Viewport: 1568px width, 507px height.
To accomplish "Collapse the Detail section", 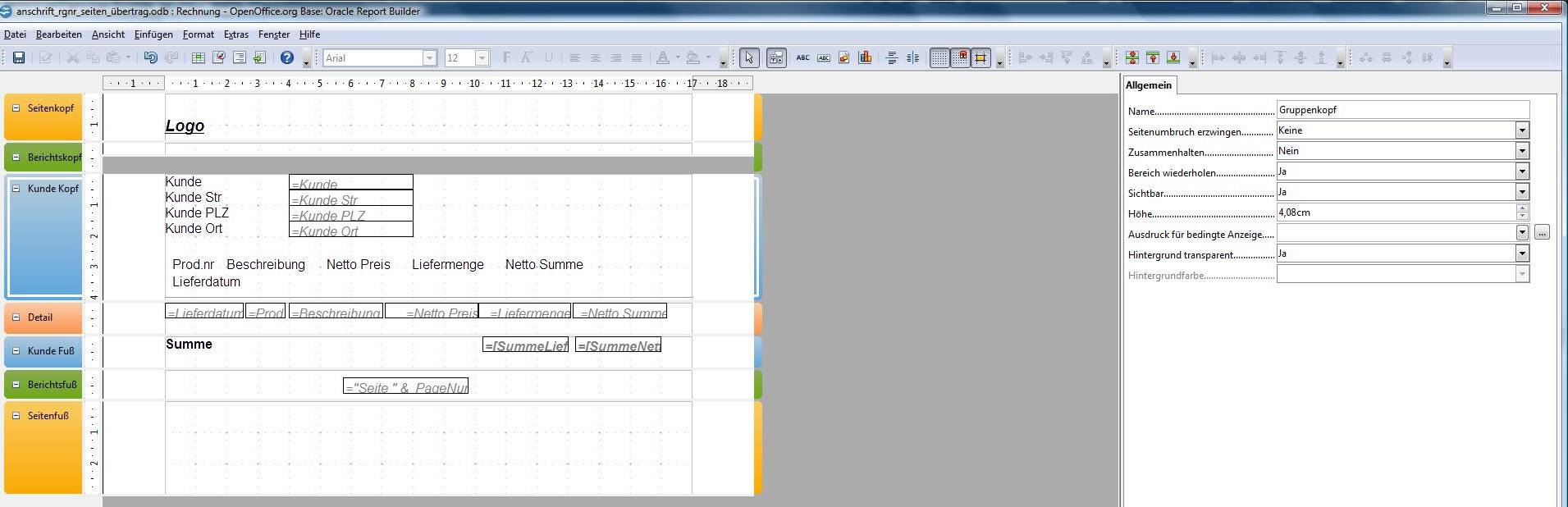I will coord(16,317).
